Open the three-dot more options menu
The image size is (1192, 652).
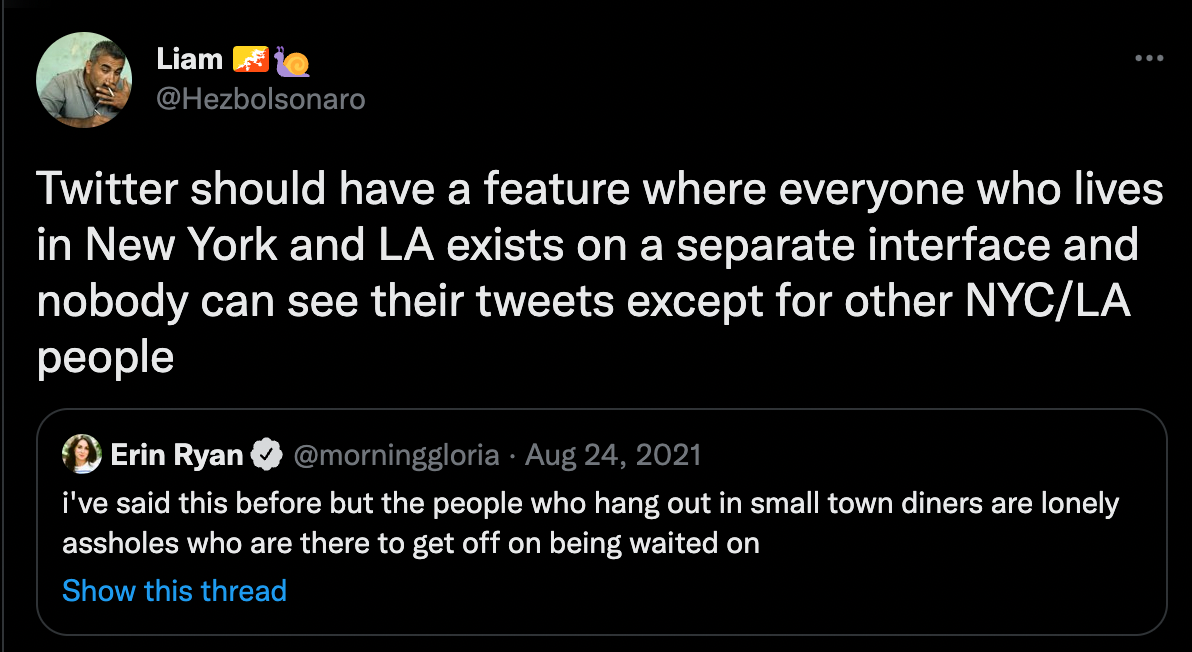1150,59
